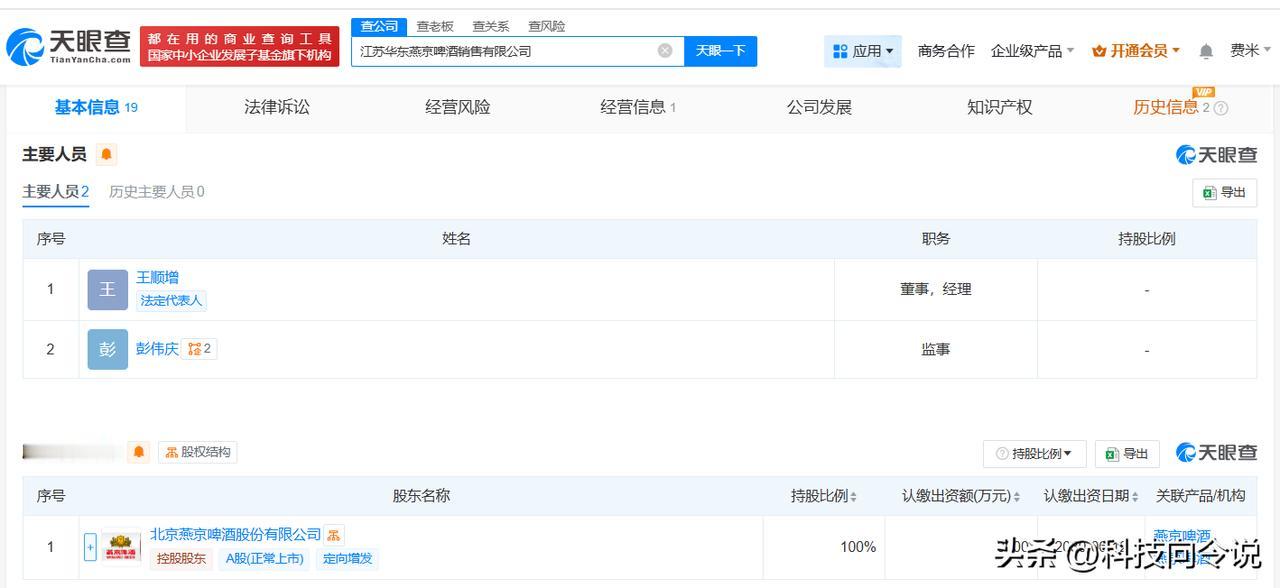Image resolution: width=1280 pixels, height=588 pixels.
Task: Click the equity structure icon after 北京燕京啤酒股份有限公司
Action: [x=334, y=535]
